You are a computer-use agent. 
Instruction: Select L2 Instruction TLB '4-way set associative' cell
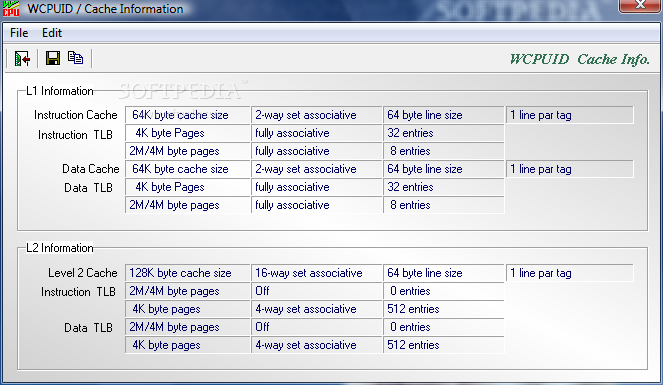(317, 309)
